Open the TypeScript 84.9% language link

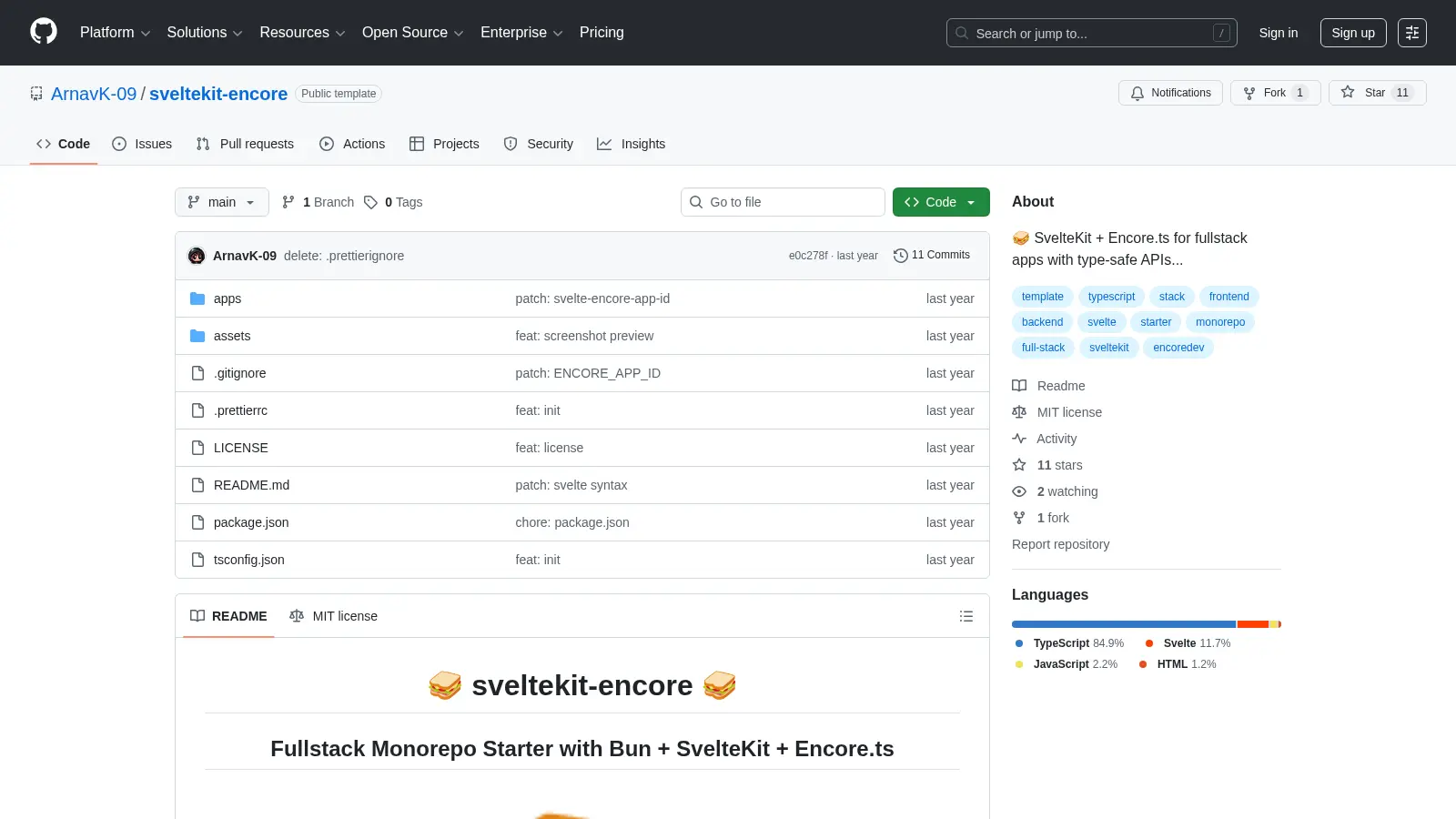(x=1070, y=643)
